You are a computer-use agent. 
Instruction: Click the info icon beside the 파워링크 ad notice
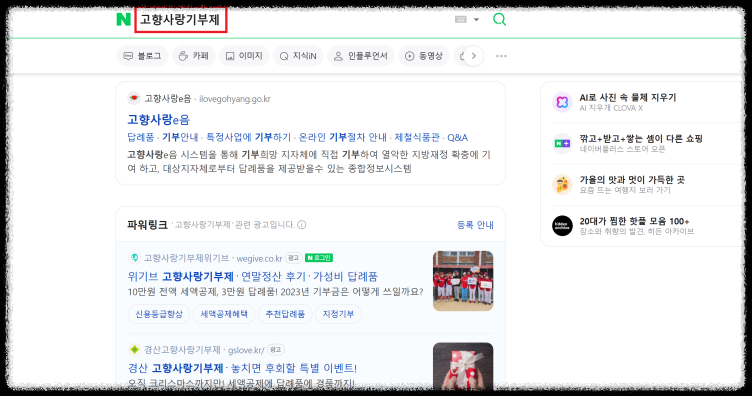[x=302, y=225]
